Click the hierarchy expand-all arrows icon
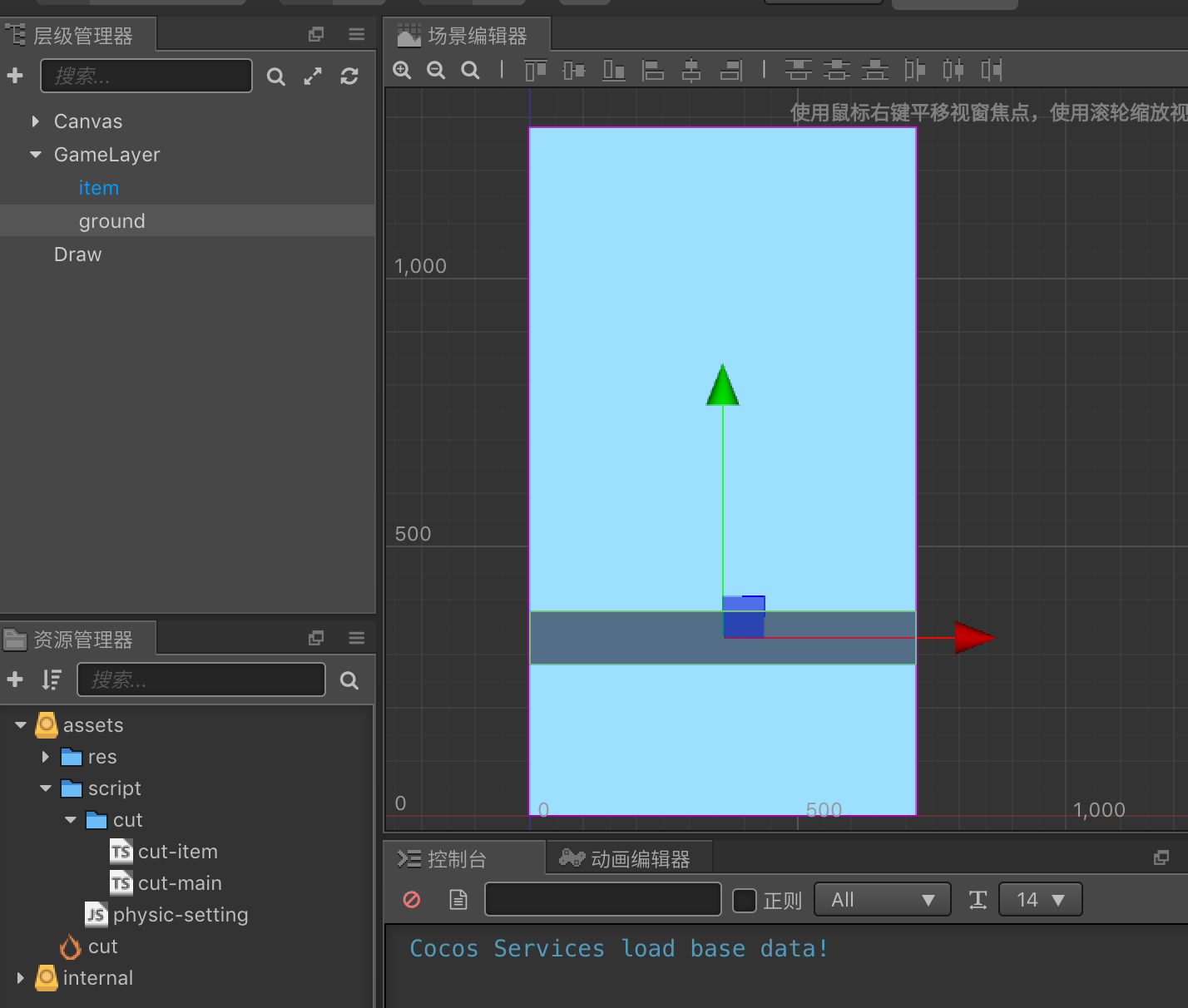Viewport: 1188px width, 1008px height. 313,77
